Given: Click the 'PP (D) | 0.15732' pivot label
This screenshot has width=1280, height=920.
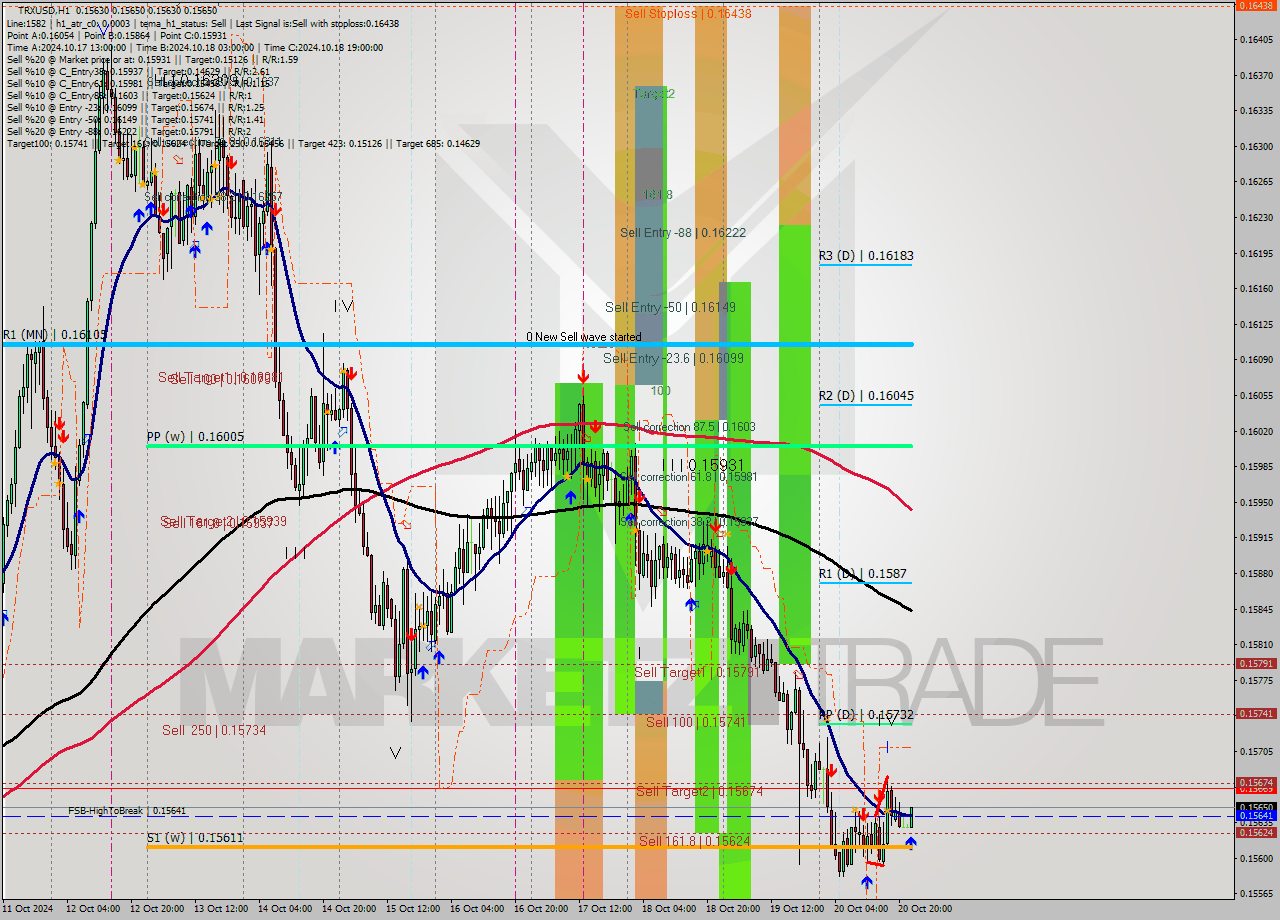Looking at the screenshot, I should 866,715.
